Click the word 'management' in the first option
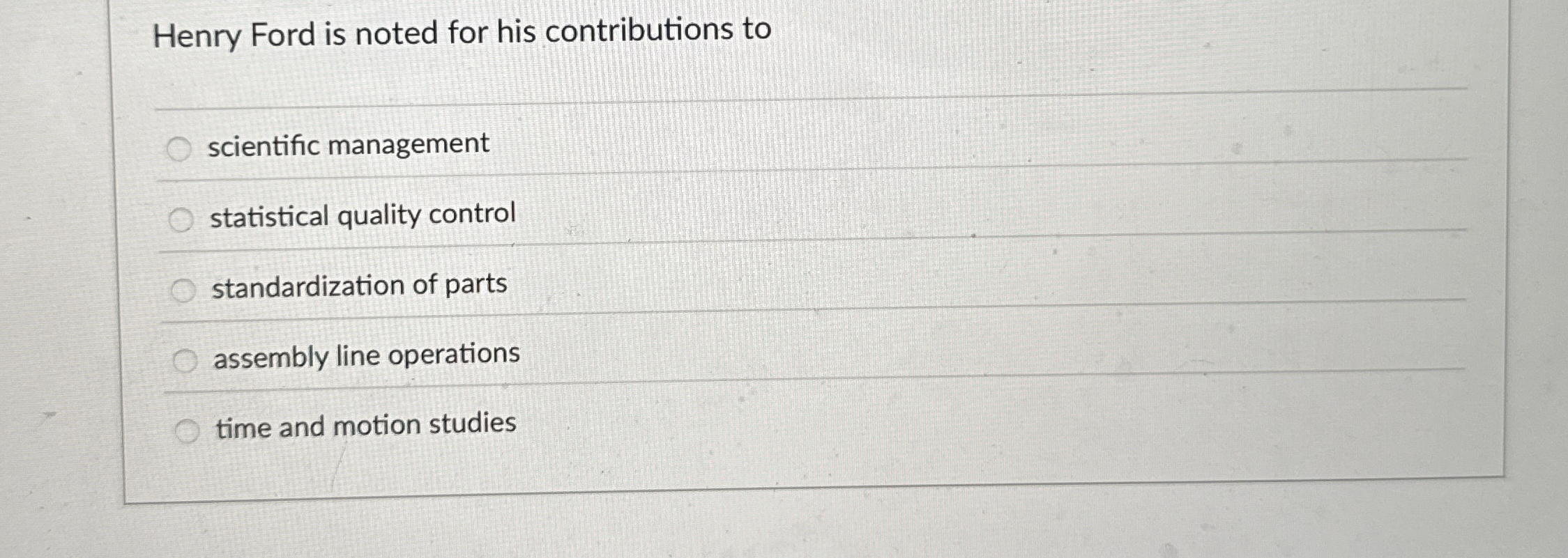The height and width of the screenshot is (558, 1568). (x=409, y=145)
